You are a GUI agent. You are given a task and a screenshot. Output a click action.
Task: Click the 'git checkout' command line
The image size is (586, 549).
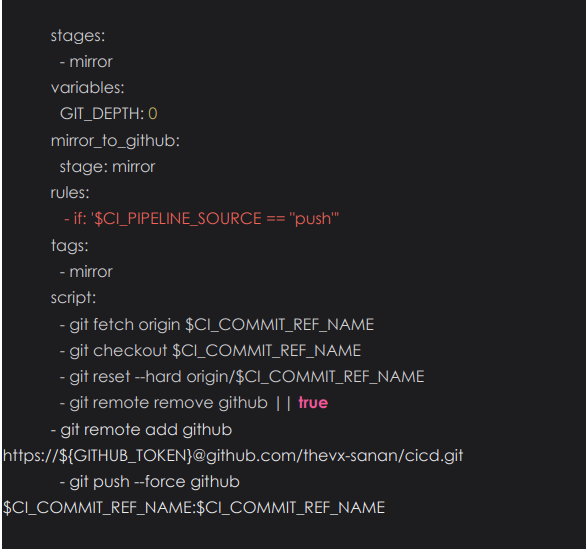pyautogui.click(x=210, y=351)
